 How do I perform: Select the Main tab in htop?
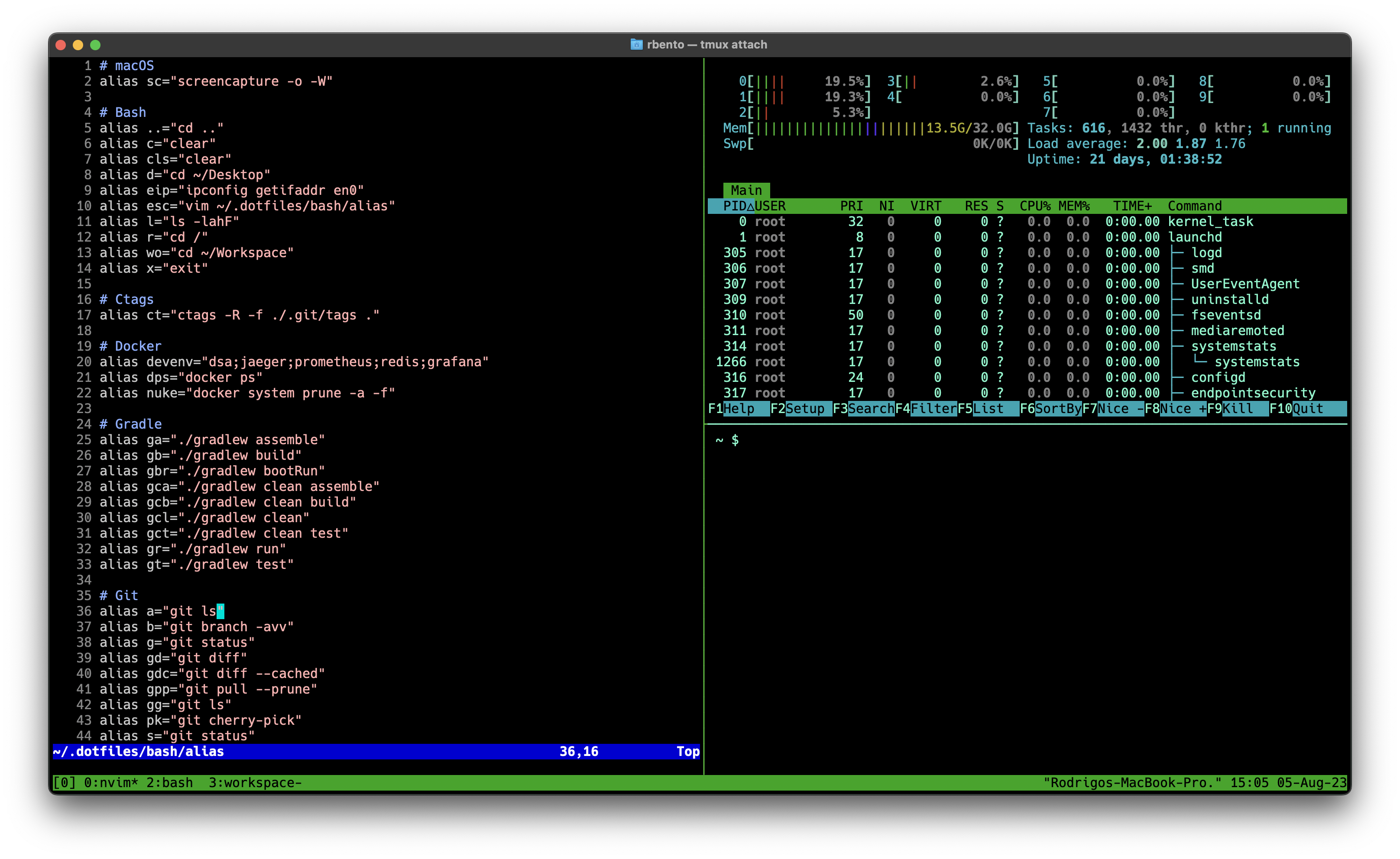746,191
